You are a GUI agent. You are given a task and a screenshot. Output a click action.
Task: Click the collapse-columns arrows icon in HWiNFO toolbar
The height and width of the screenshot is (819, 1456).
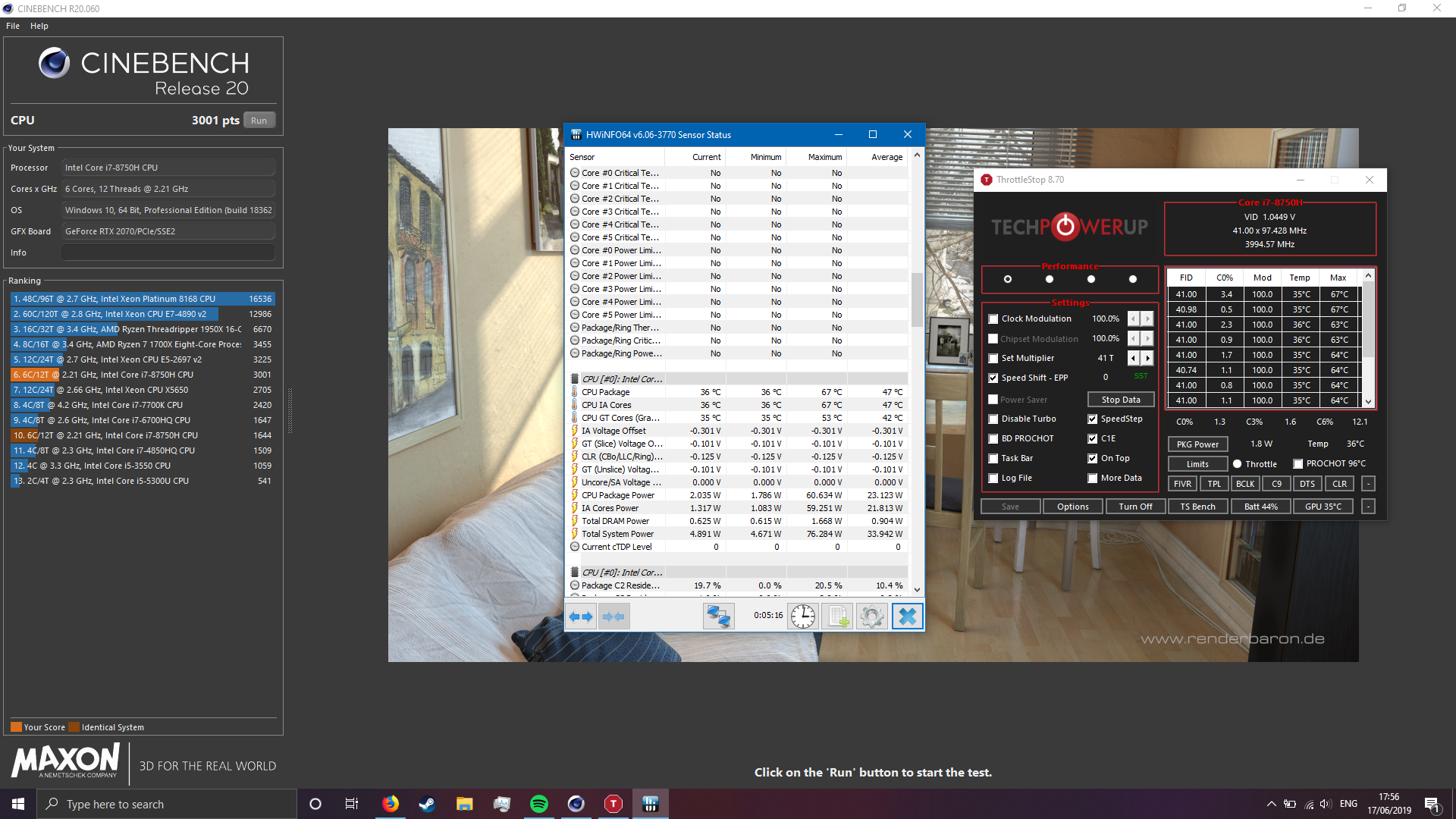click(x=613, y=617)
